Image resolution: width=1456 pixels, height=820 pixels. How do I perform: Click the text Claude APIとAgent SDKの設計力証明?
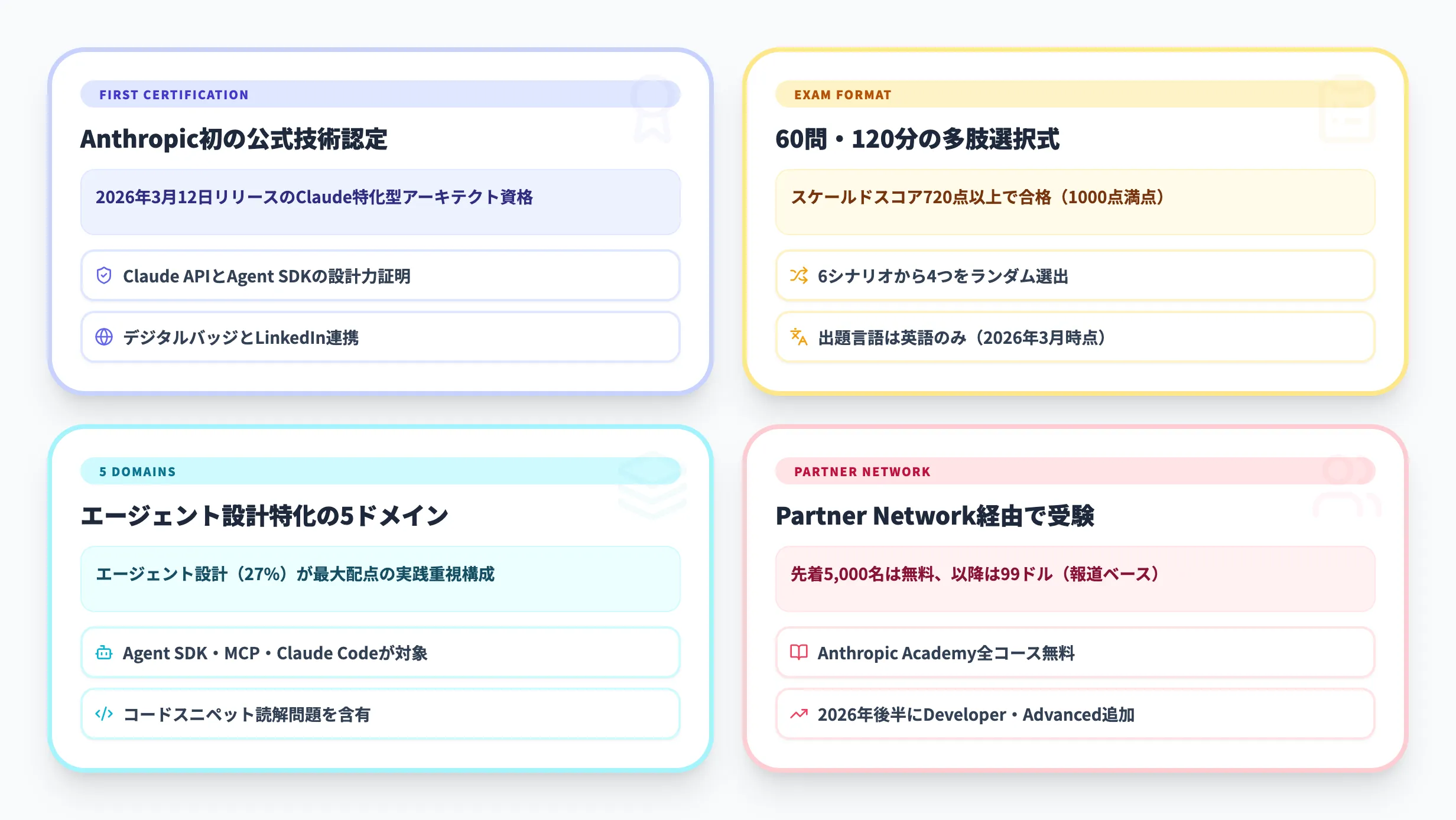pos(266,276)
